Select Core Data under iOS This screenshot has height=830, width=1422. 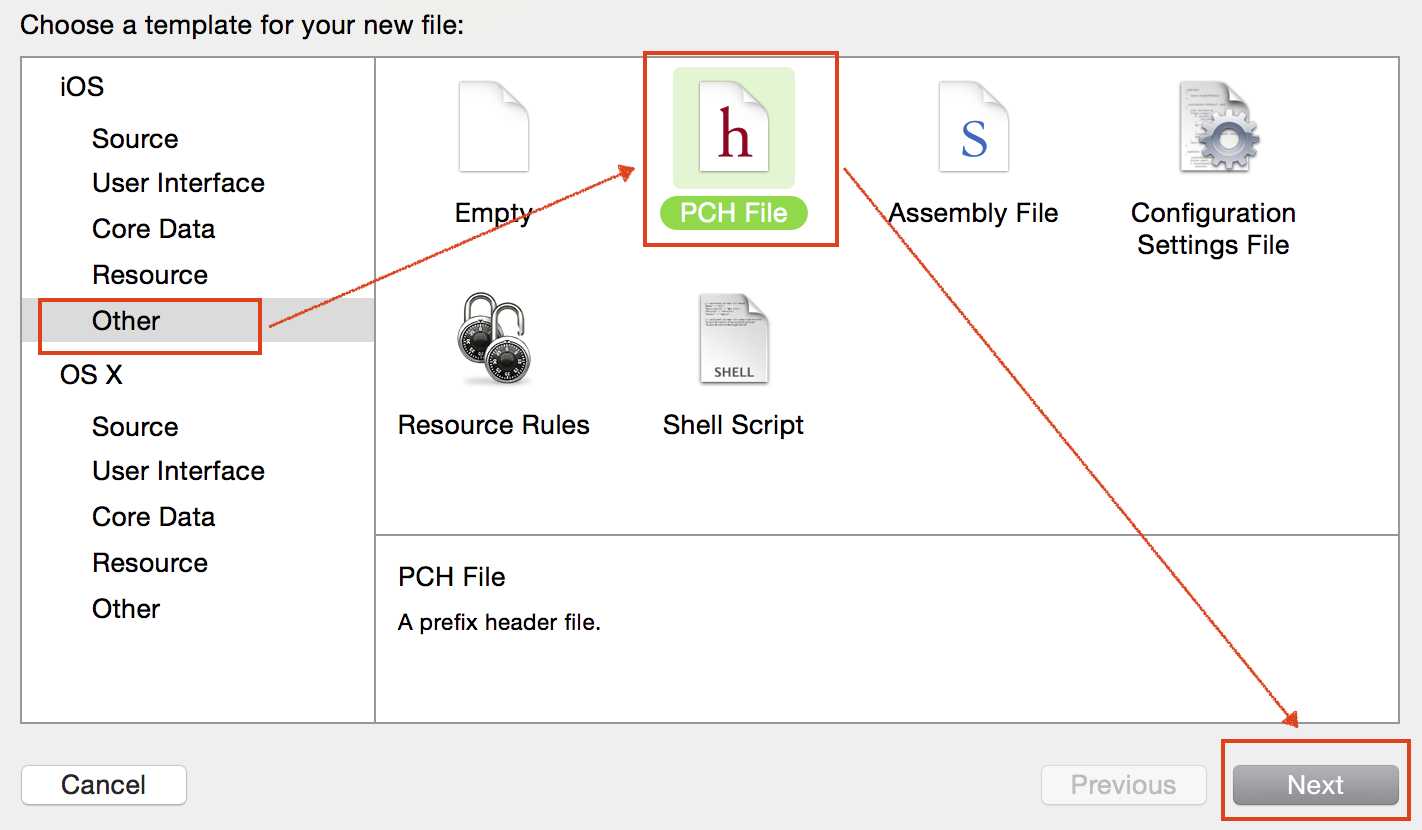click(153, 229)
